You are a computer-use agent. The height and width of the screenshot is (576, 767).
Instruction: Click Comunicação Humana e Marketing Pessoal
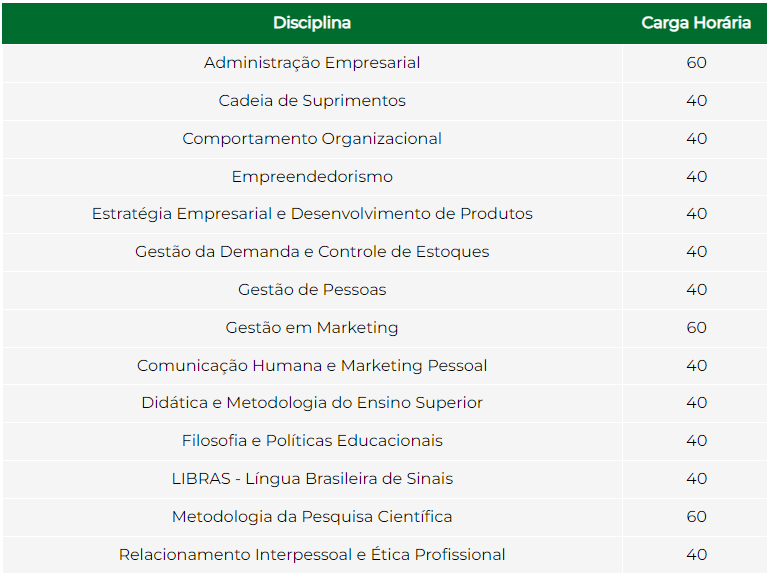click(312, 366)
